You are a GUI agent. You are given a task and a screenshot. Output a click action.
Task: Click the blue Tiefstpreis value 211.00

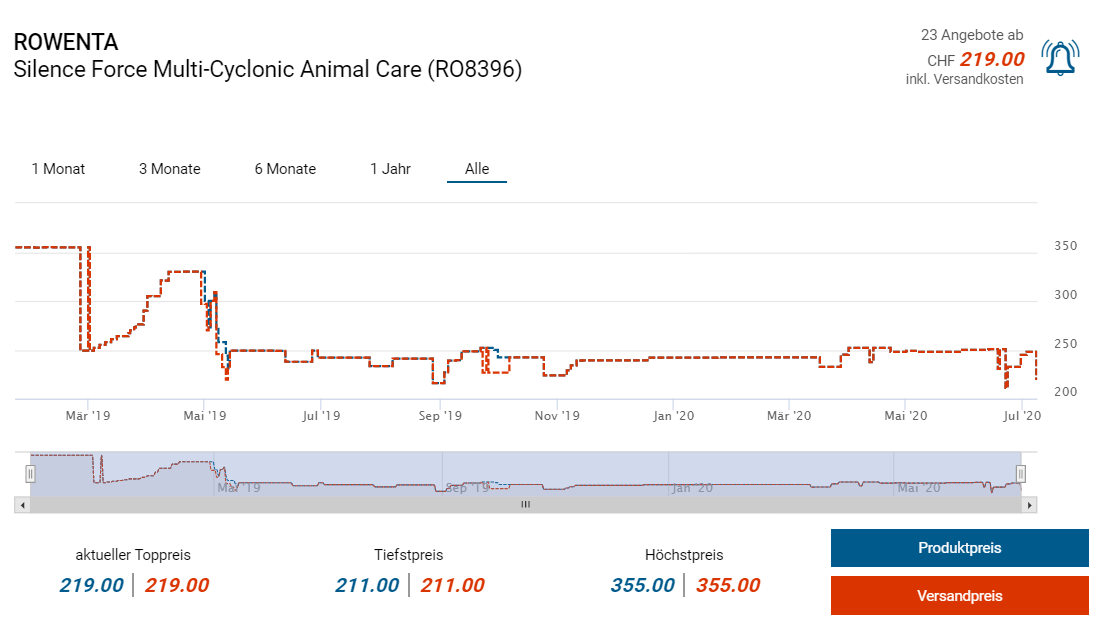click(367, 586)
